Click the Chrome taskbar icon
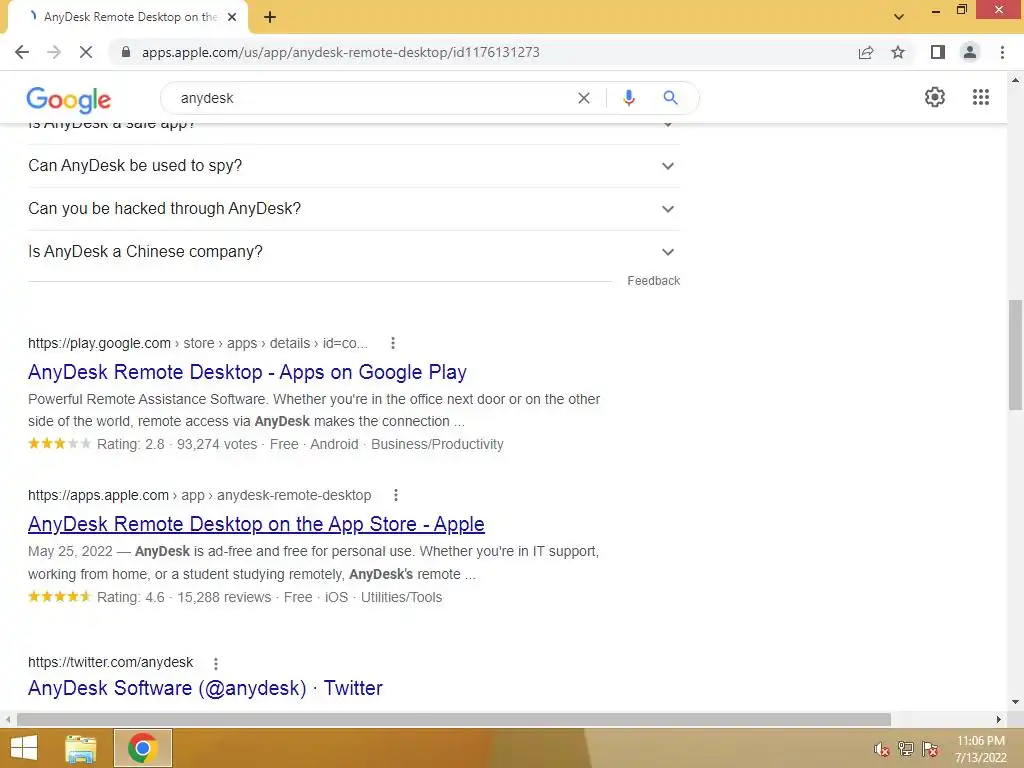Image resolution: width=1024 pixels, height=768 pixels. click(x=142, y=748)
